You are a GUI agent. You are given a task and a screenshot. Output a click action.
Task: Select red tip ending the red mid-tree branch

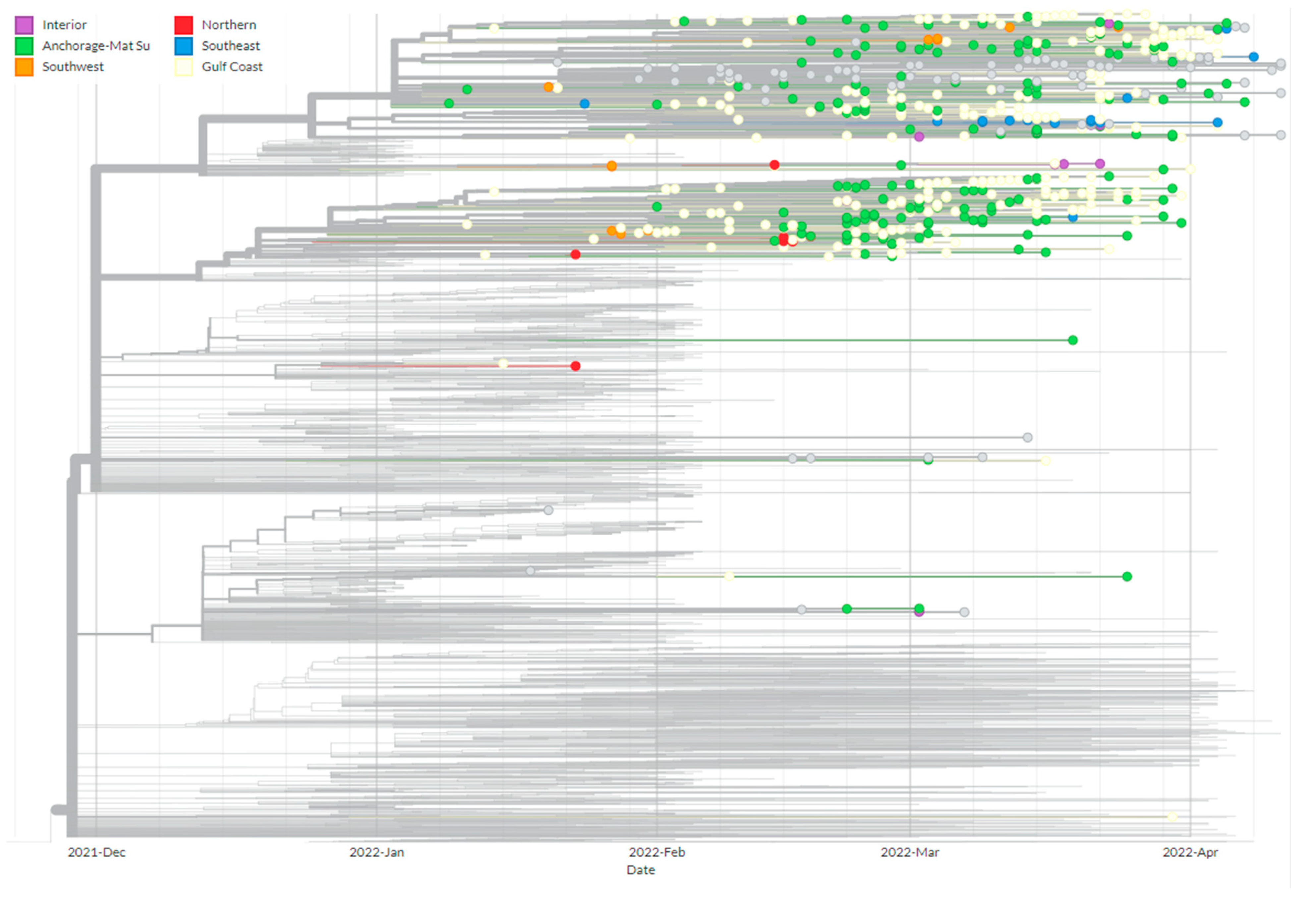pyautogui.click(x=575, y=366)
